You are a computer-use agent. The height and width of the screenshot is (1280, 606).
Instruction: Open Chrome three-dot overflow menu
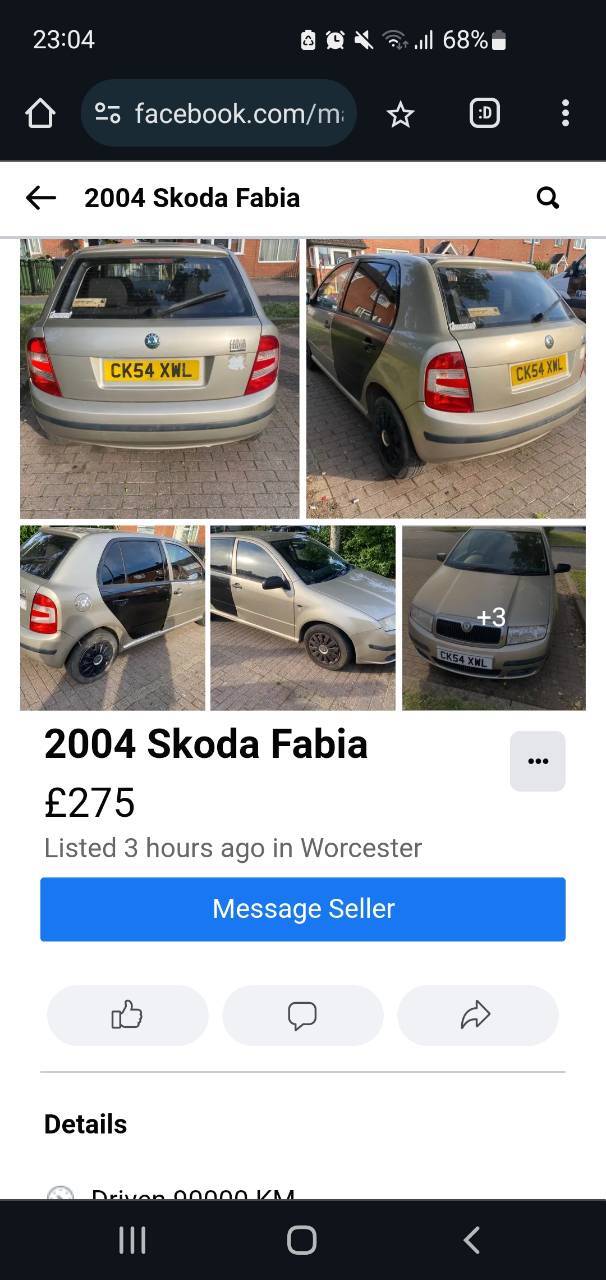(565, 113)
